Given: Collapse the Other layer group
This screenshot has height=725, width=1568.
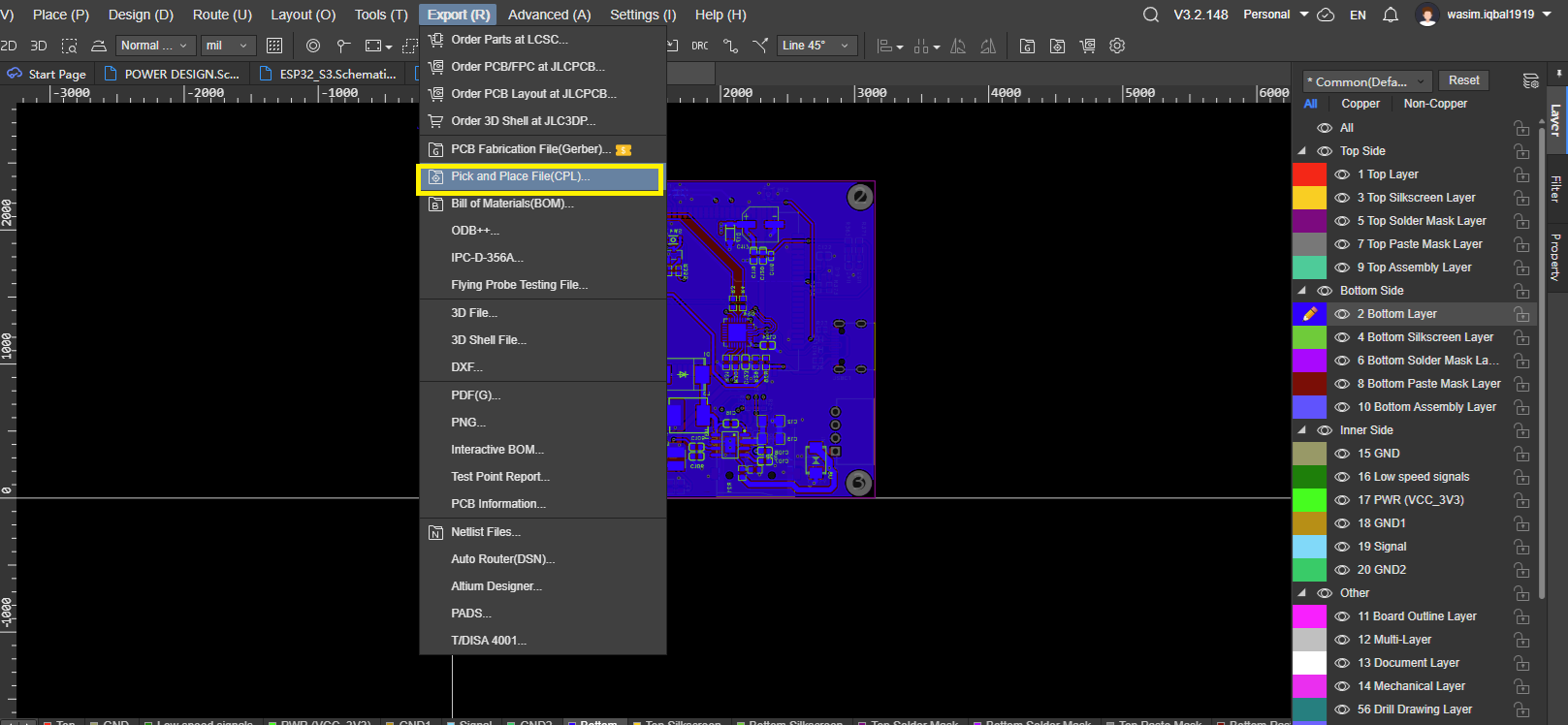Looking at the screenshot, I should (1302, 593).
